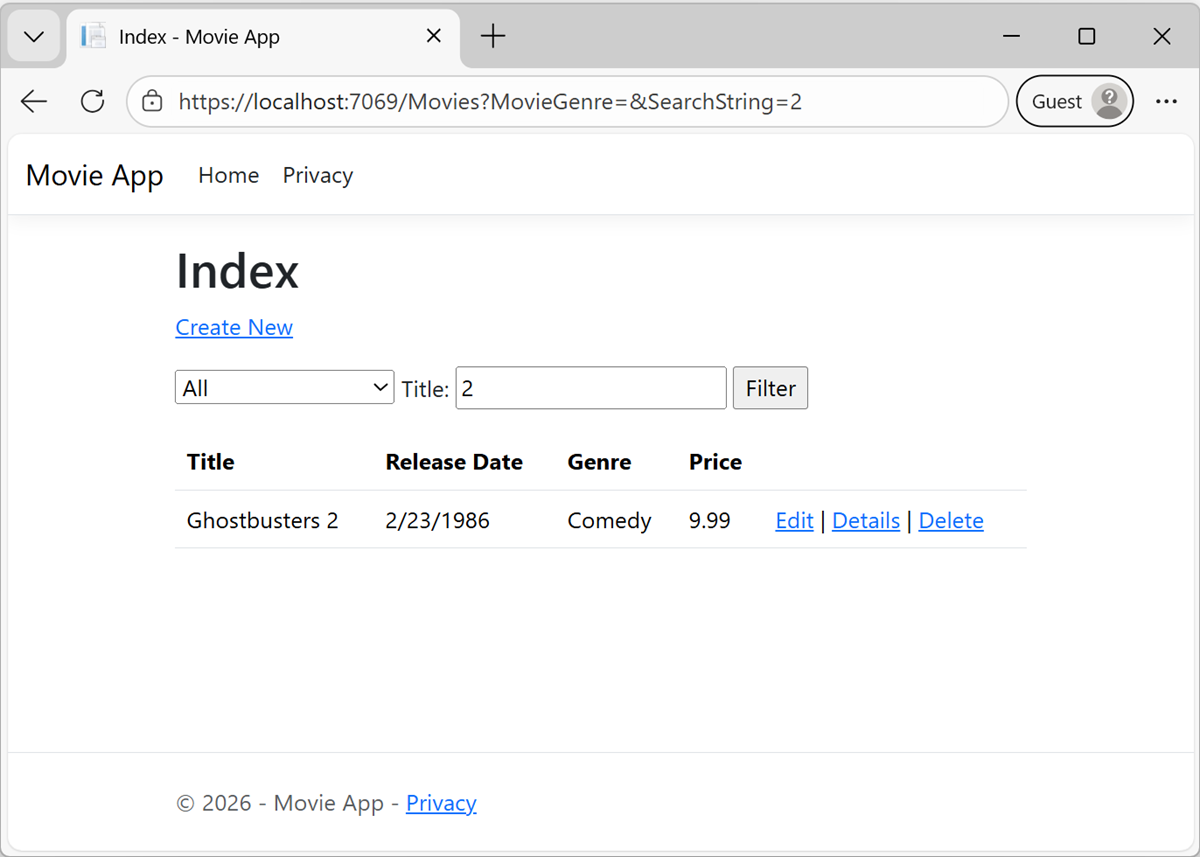
Task: Open the genre dropdown showing All
Action: coord(284,388)
